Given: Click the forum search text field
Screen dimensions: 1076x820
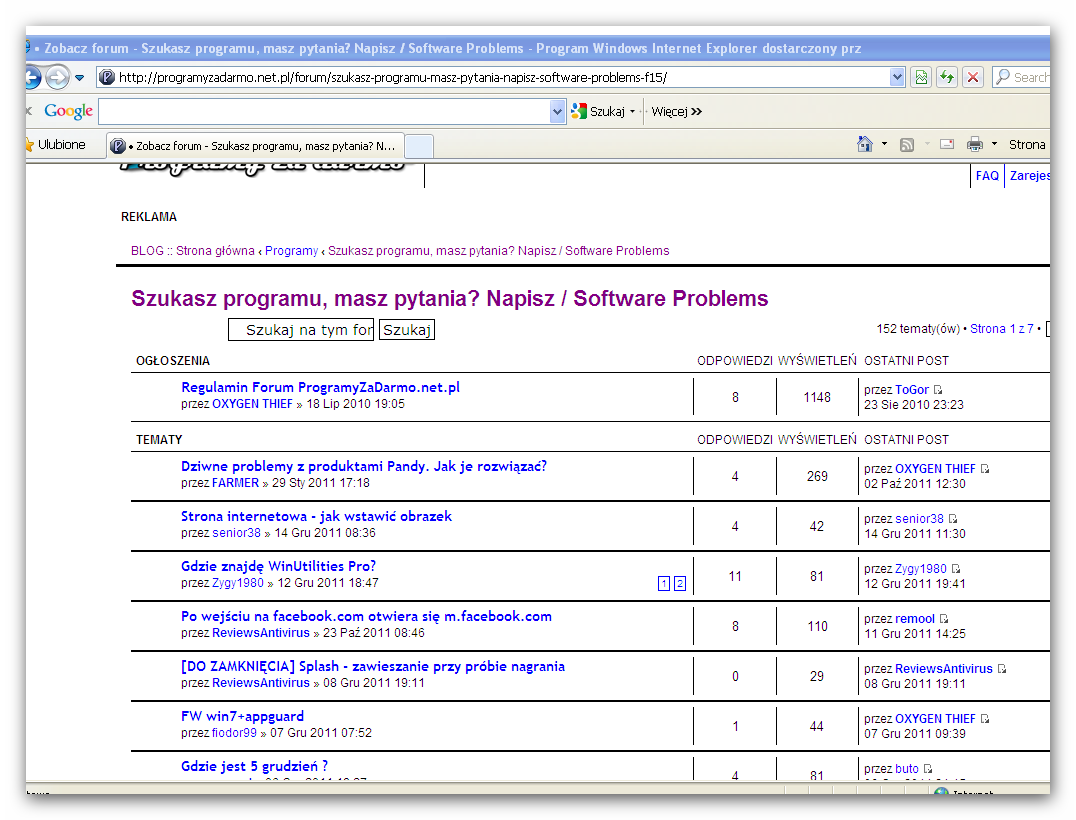Looking at the screenshot, I should tap(301, 330).
